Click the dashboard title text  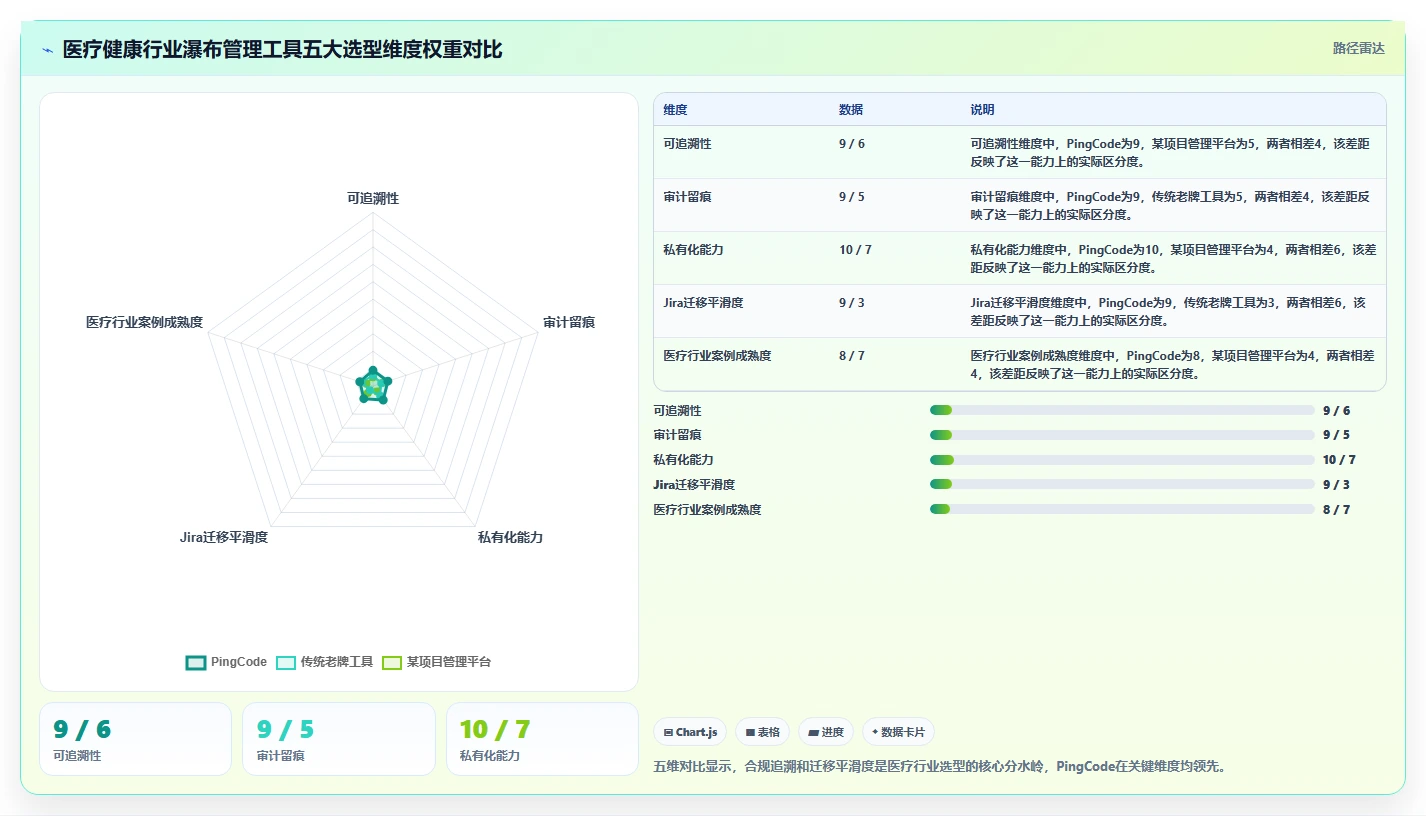pos(282,50)
